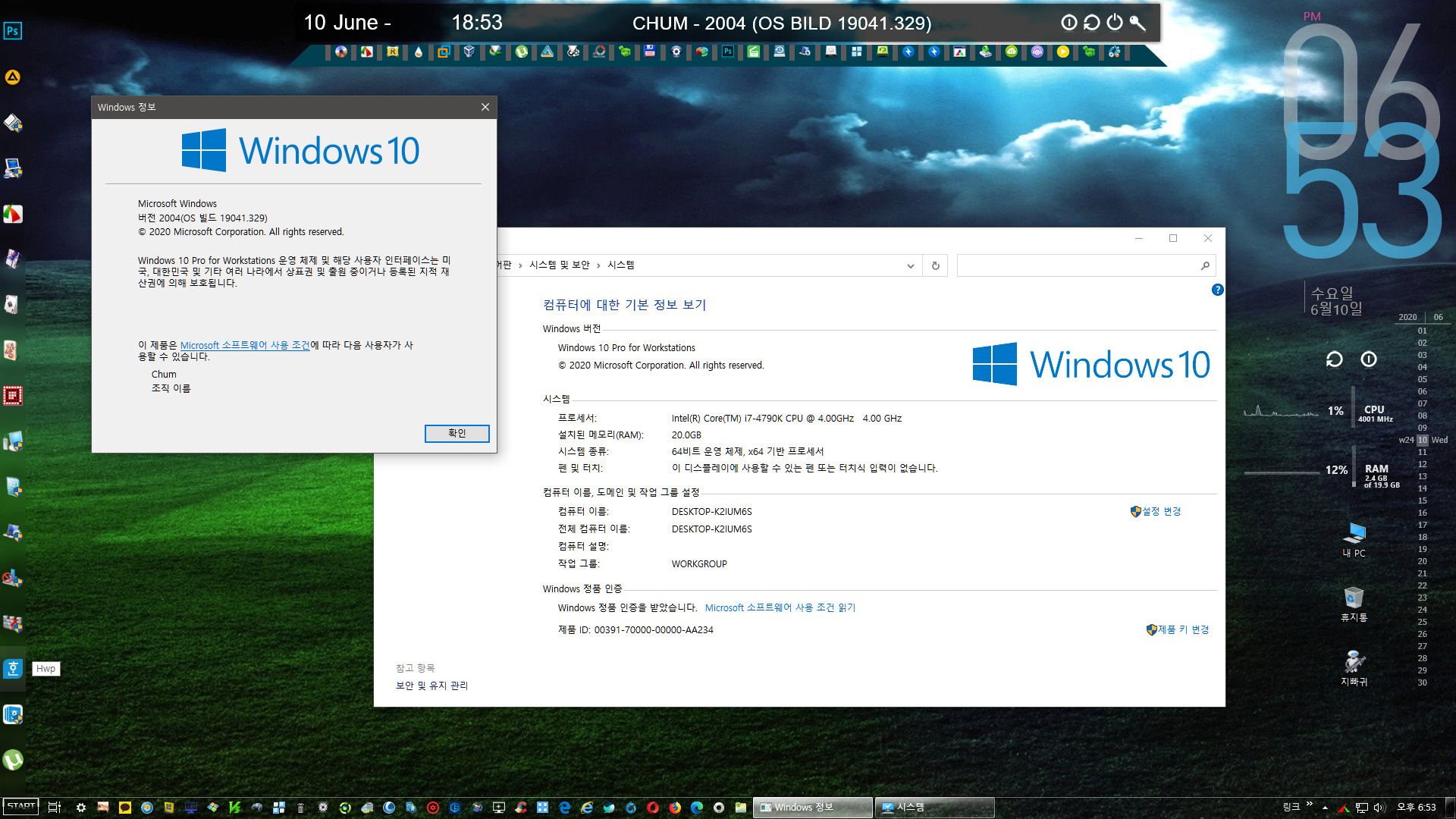The width and height of the screenshot is (1456, 819).
Task: Expand the chevron before 시스템 breadcrumb
Action: 598,265
